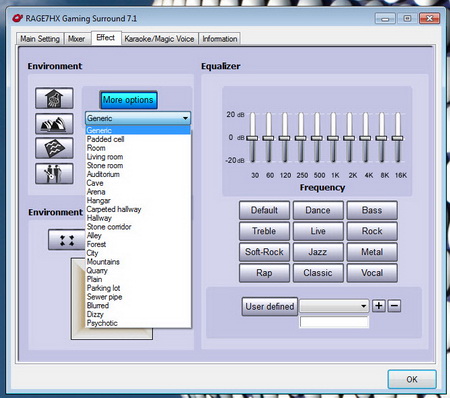Pick Sewer pipe environment
This screenshot has height=398, width=450.
pyautogui.click(x=138, y=297)
